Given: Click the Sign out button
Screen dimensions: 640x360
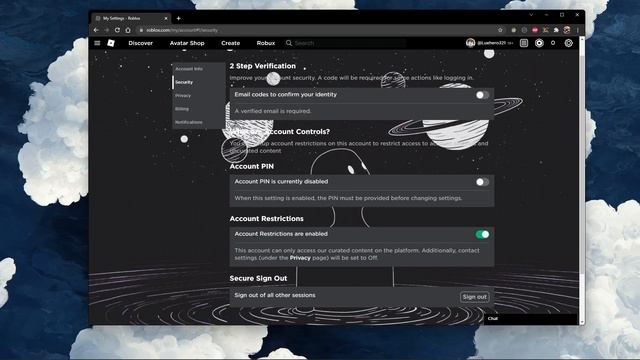Looking at the screenshot, I should [474, 297].
